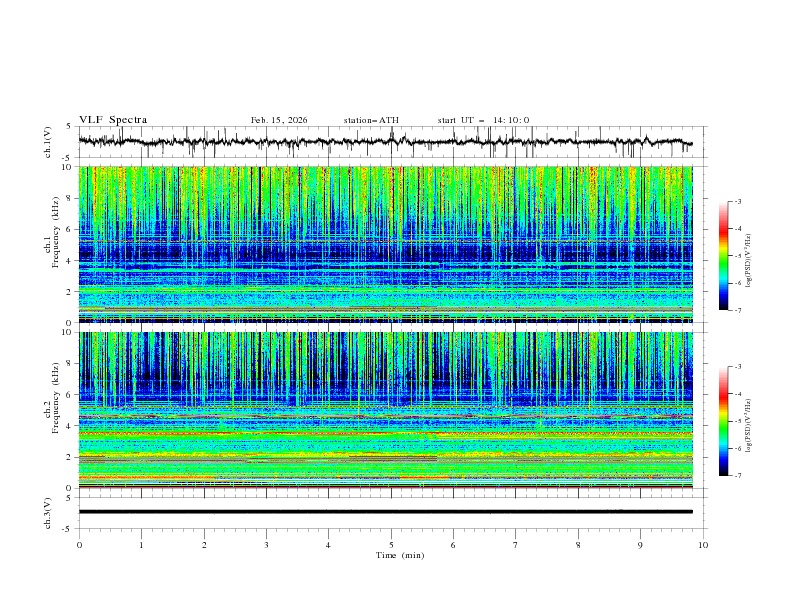Screen dimensions: 792x612
Task: Select the date text "Feb. 15, 2026"
Action: (x=279, y=120)
